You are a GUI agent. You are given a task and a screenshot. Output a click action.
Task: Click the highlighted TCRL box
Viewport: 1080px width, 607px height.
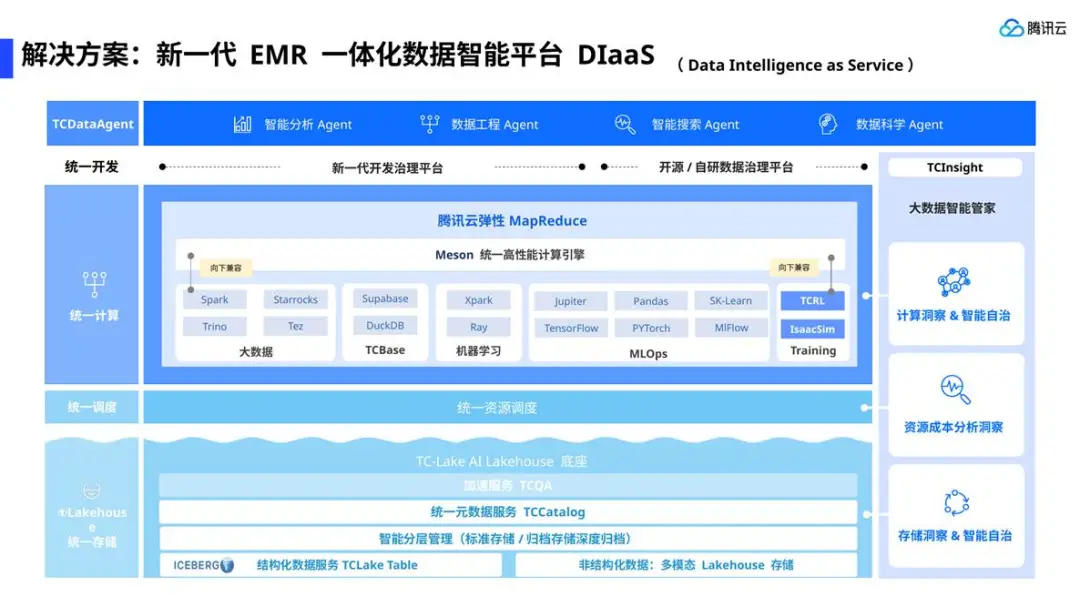[x=812, y=300]
